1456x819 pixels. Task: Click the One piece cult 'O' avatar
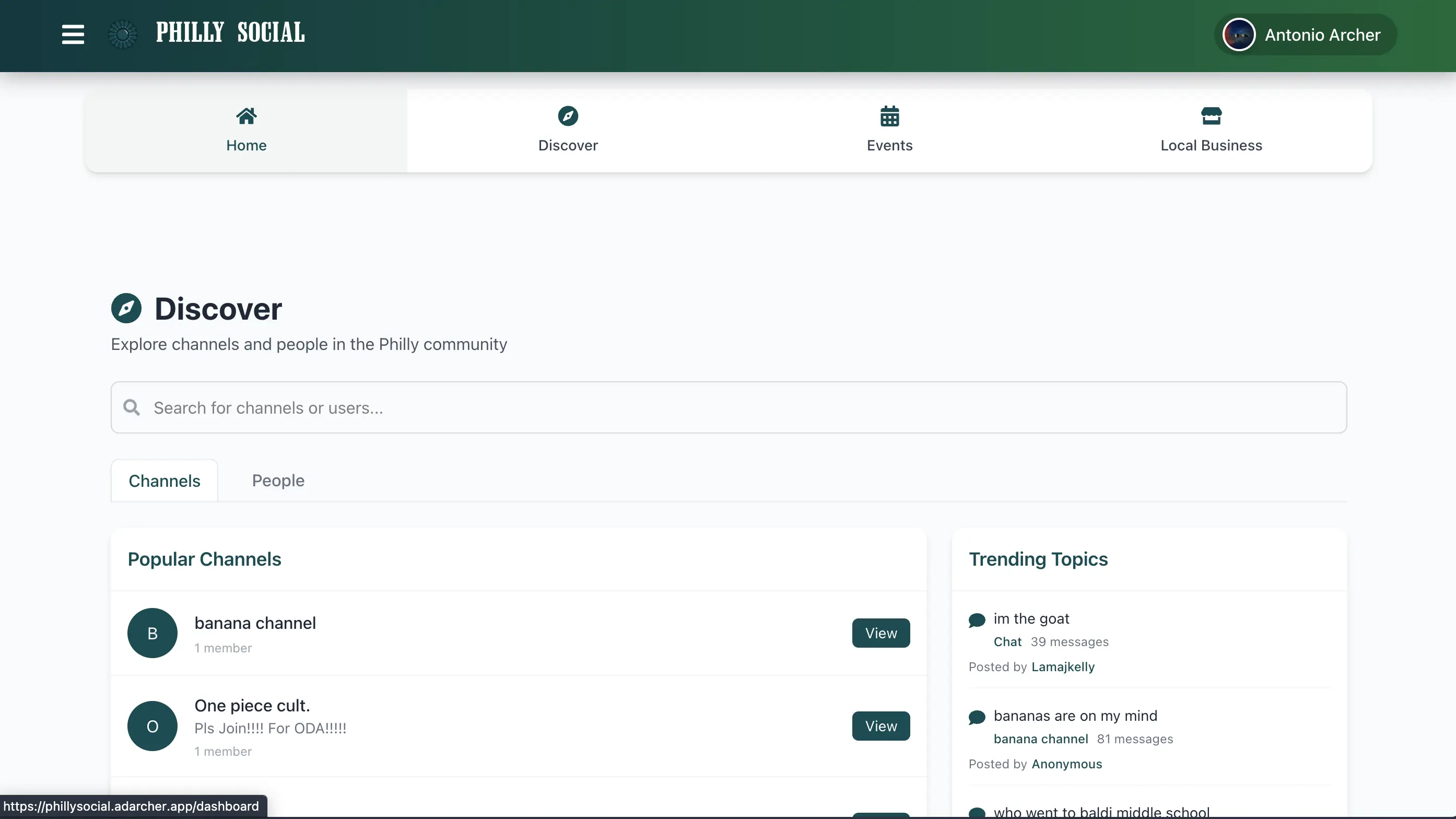(x=152, y=726)
